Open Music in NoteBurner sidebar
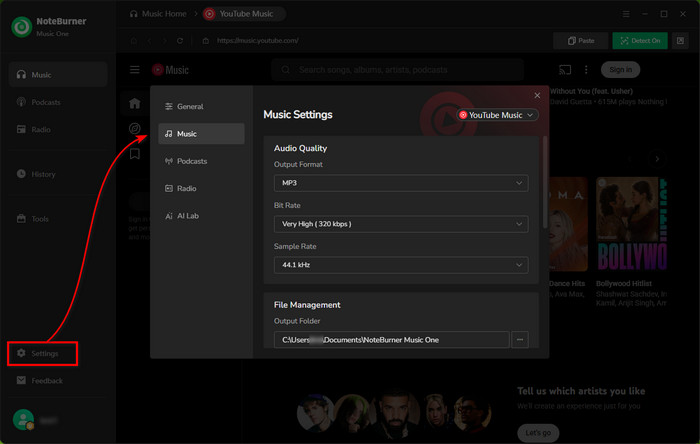 click(x=58, y=75)
